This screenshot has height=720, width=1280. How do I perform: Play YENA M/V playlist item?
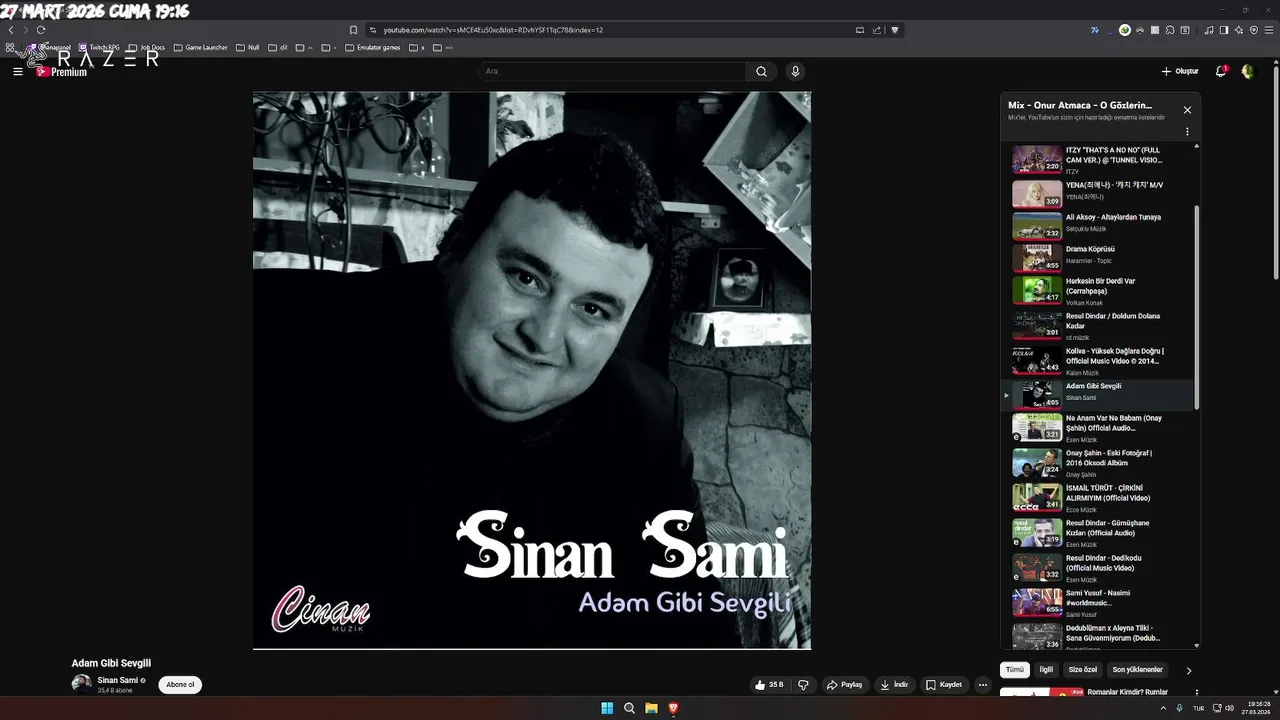1097,193
